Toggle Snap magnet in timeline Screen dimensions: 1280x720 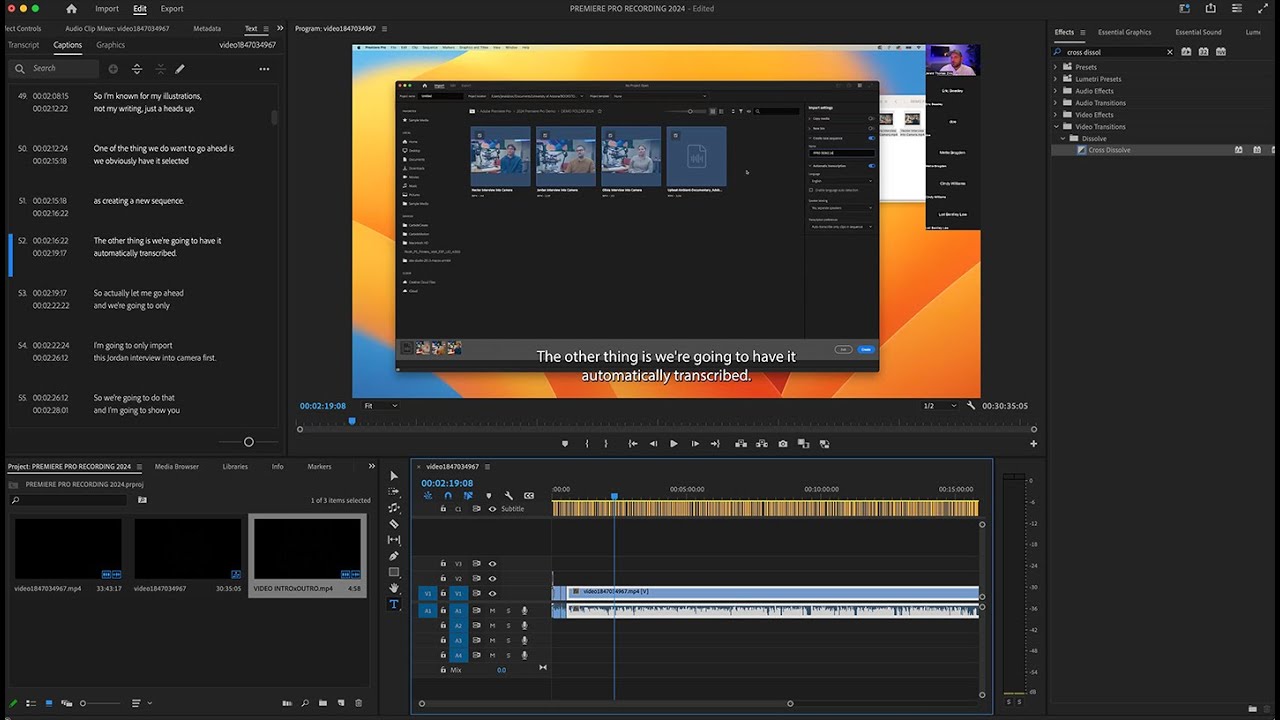pos(448,496)
